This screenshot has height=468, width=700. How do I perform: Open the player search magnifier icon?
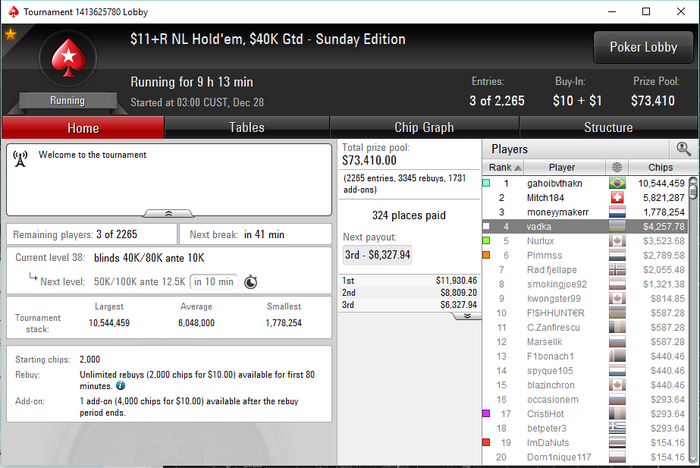683,149
